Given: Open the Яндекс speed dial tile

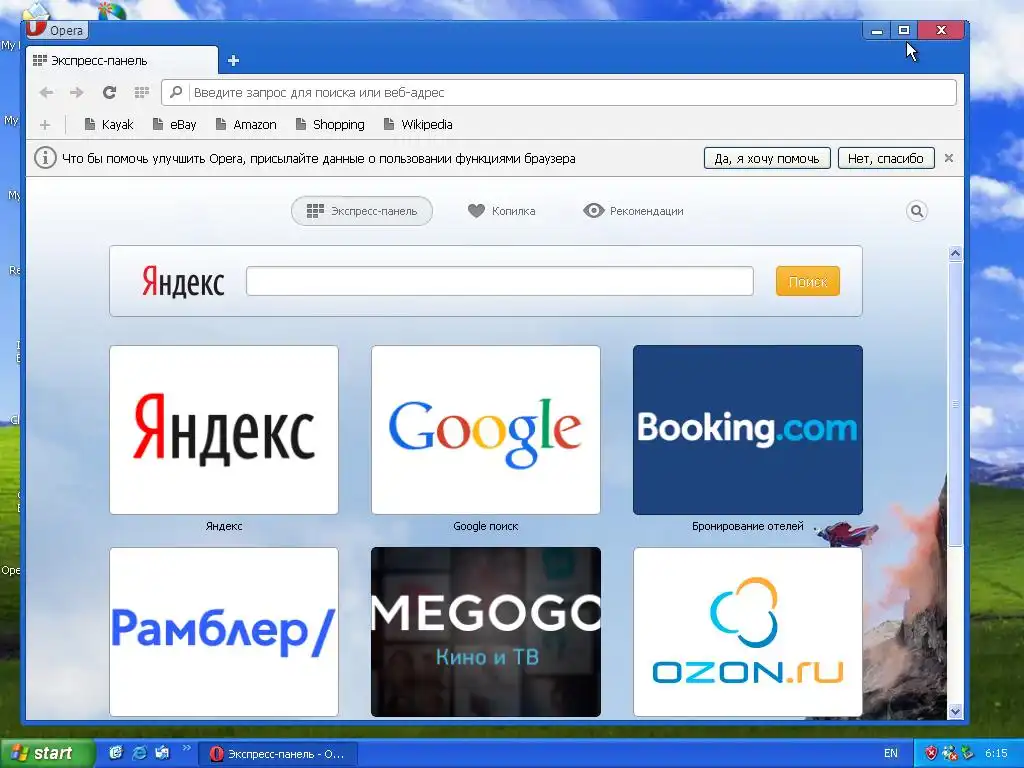Looking at the screenshot, I should tap(224, 430).
